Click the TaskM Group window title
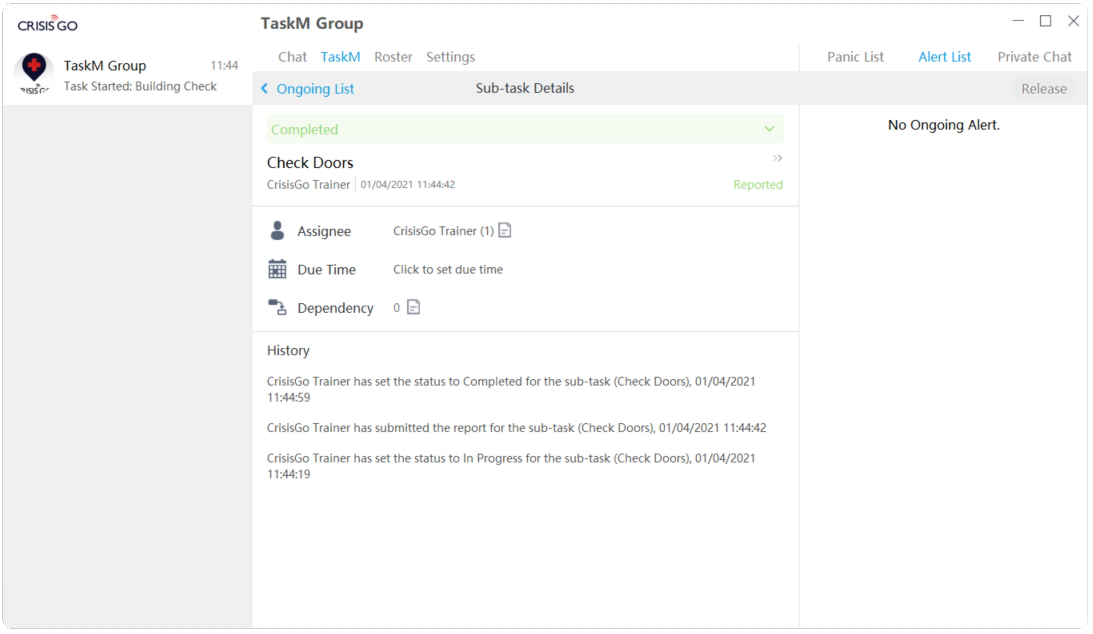This screenshot has width=1093, height=634. pyautogui.click(x=312, y=23)
